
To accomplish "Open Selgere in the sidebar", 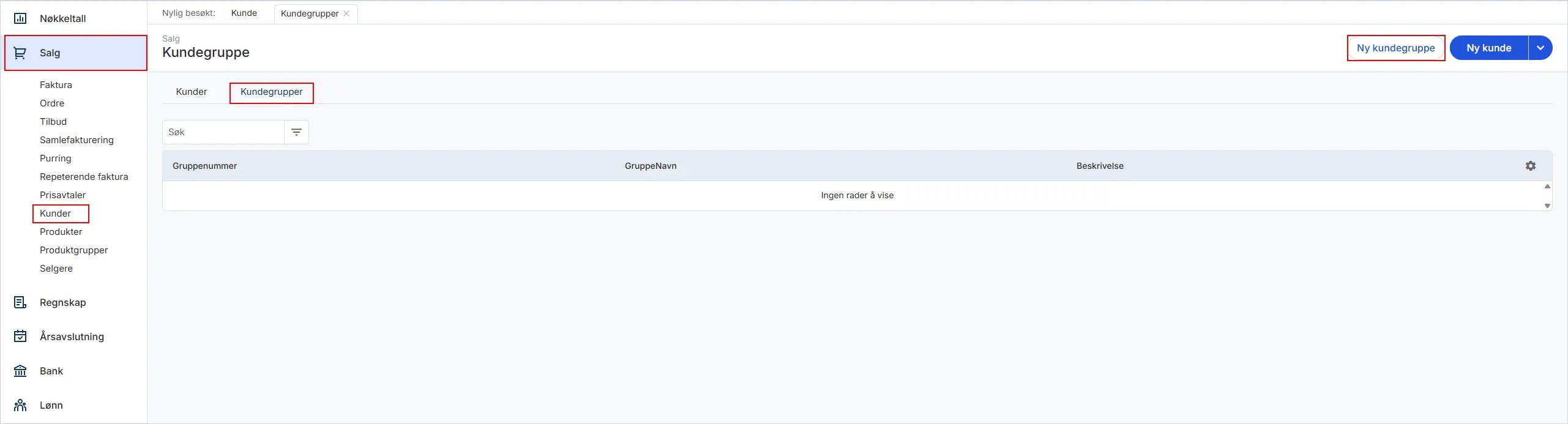I will coord(56,269).
